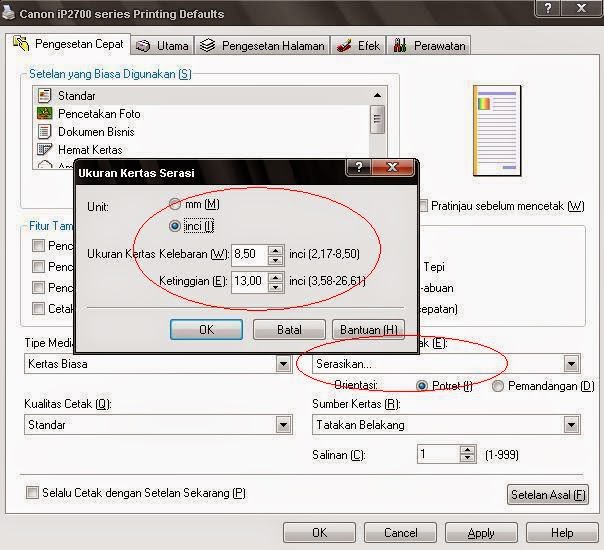The width and height of the screenshot is (604, 550).
Task: Click the Pengesetan Cepat tab icon
Action: pos(21,43)
